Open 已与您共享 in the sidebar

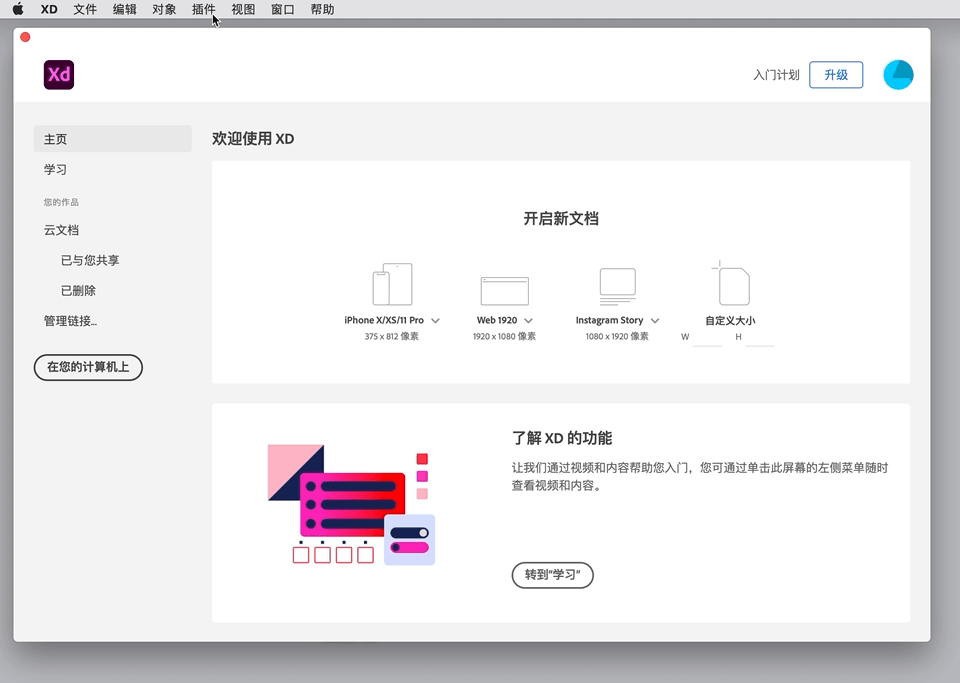pyautogui.click(x=90, y=260)
